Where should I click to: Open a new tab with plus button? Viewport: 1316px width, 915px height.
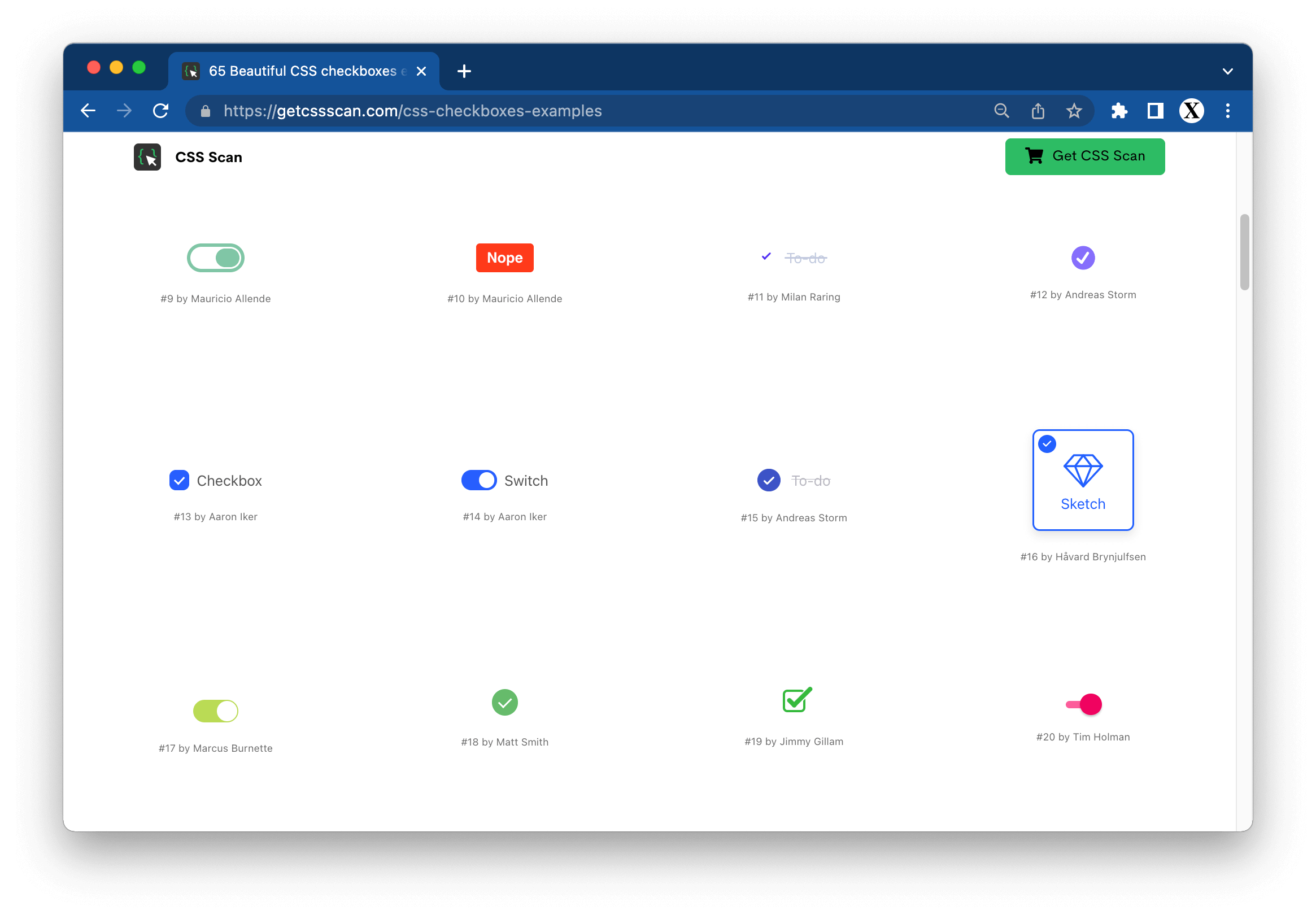click(x=464, y=71)
